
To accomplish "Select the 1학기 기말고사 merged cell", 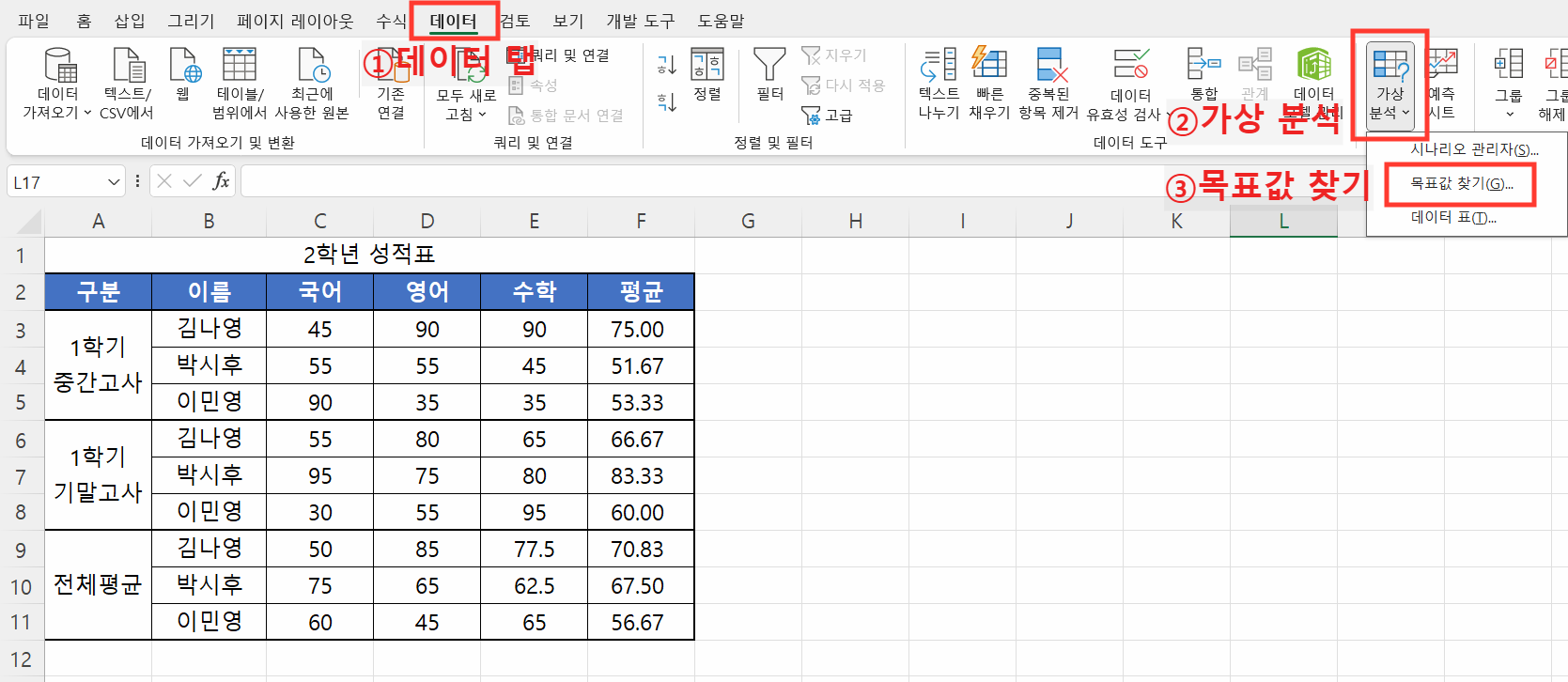I will pos(98,474).
